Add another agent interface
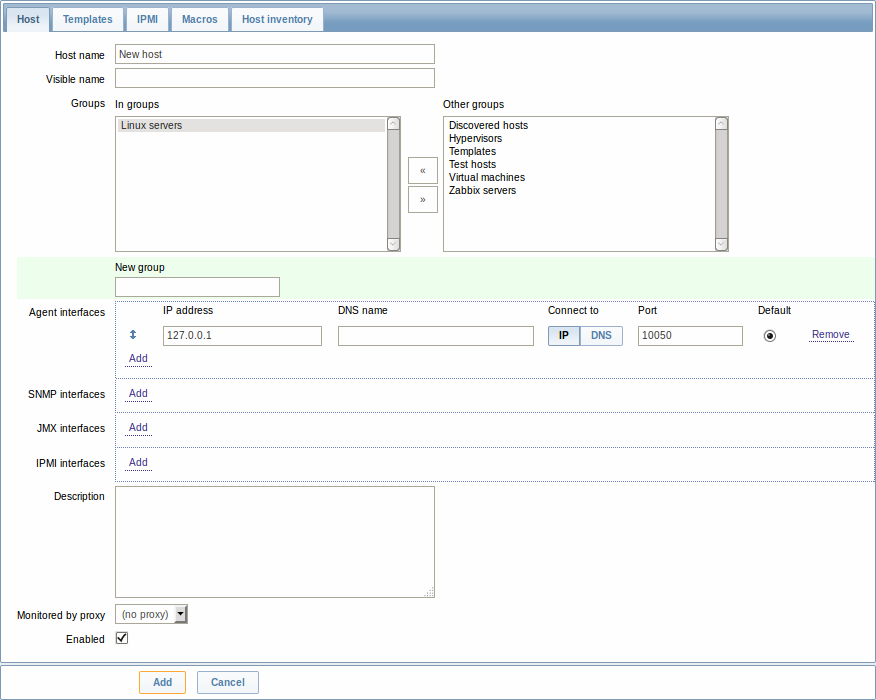 pyautogui.click(x=138, y=359)
